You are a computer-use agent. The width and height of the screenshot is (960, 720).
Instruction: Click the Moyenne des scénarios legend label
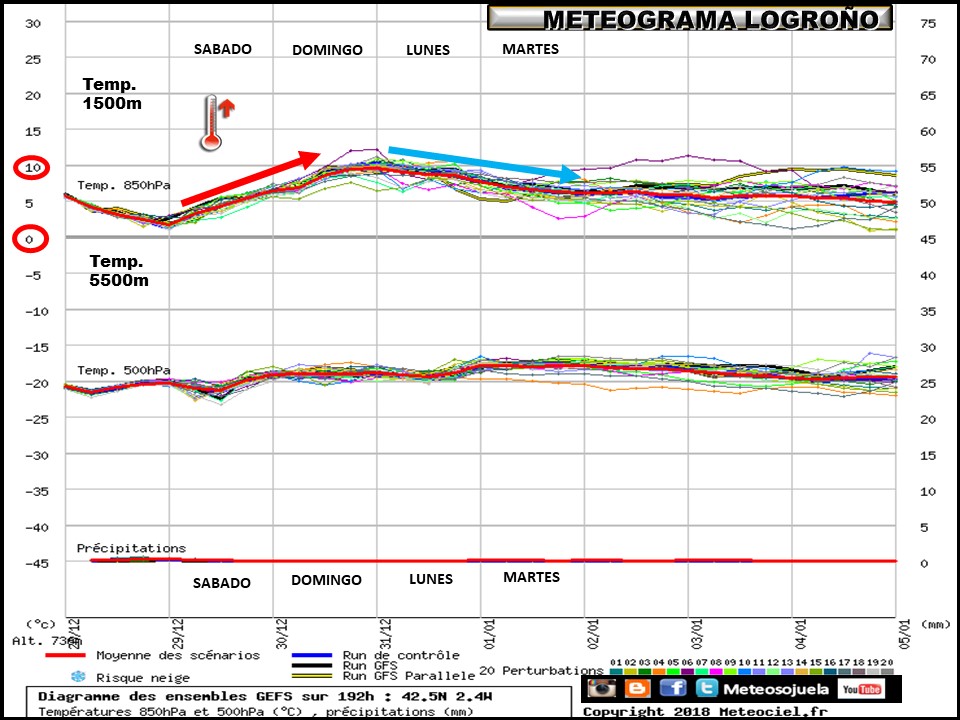178,656
